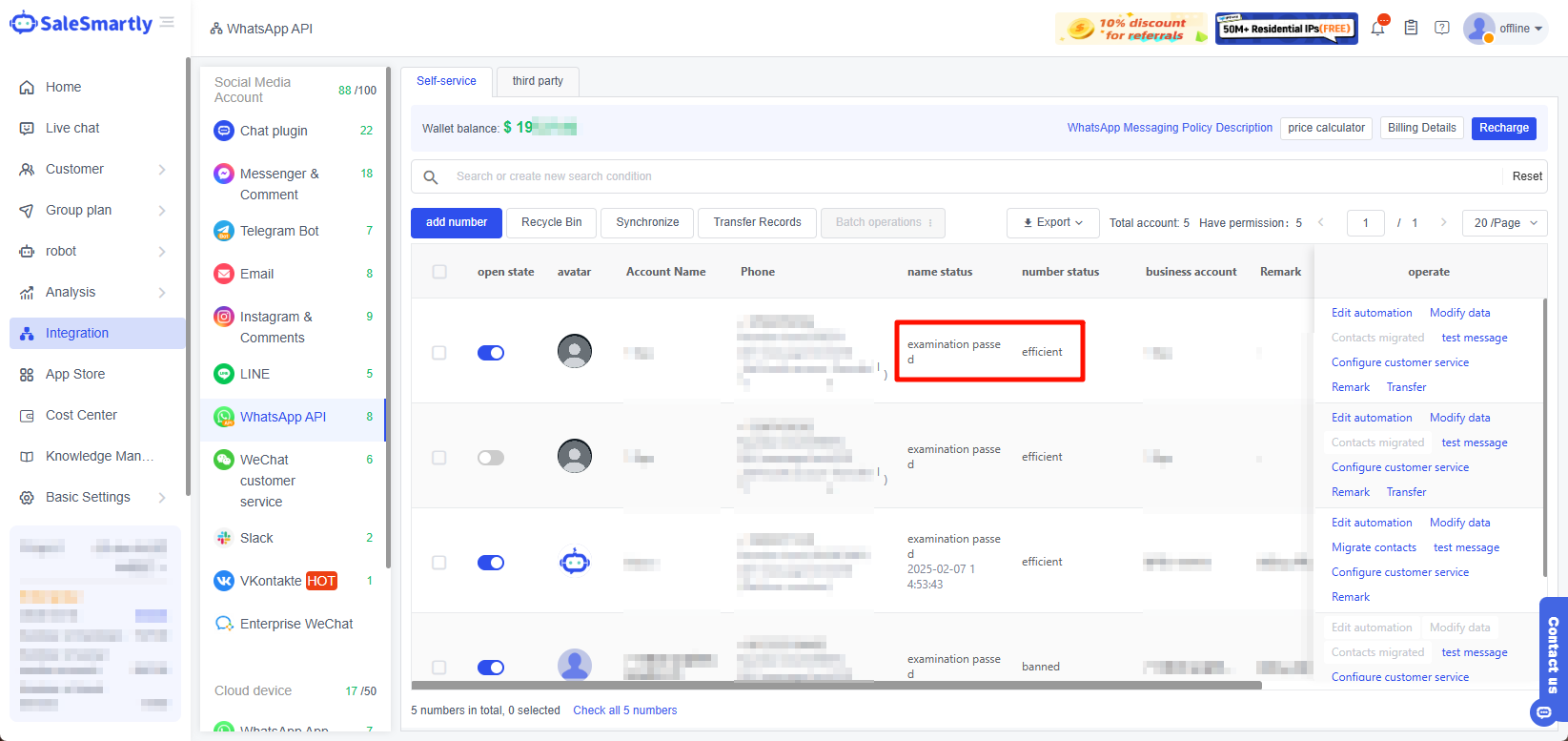This screenshot has height=741, width=1568.
Task: Open the Recycle Bin
Action: (x=551, y=222)
